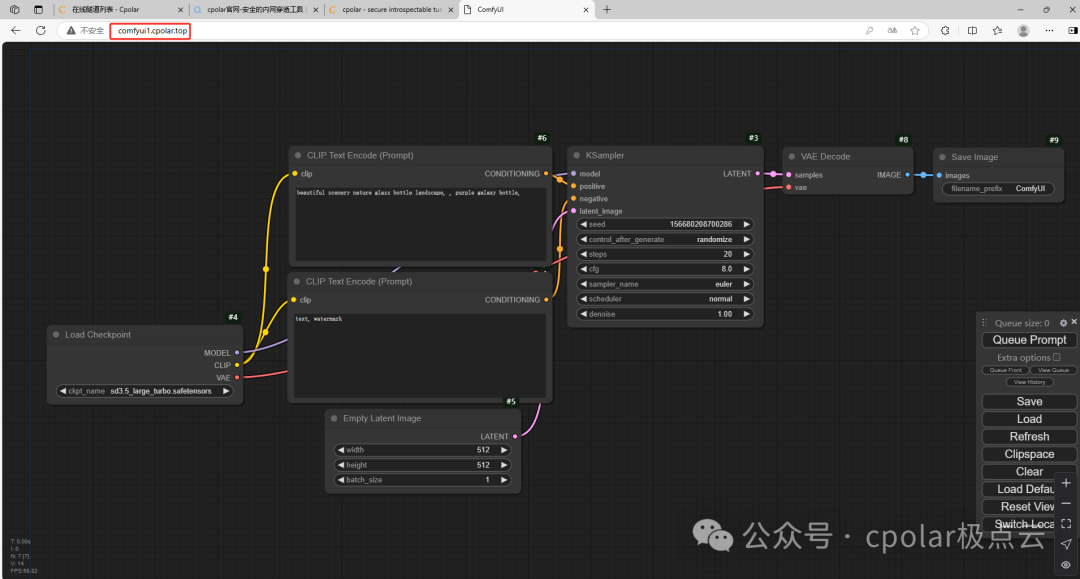Collapse the KSampler node via its title dot
The image size is (1080, 579).
tap(578, 155)
